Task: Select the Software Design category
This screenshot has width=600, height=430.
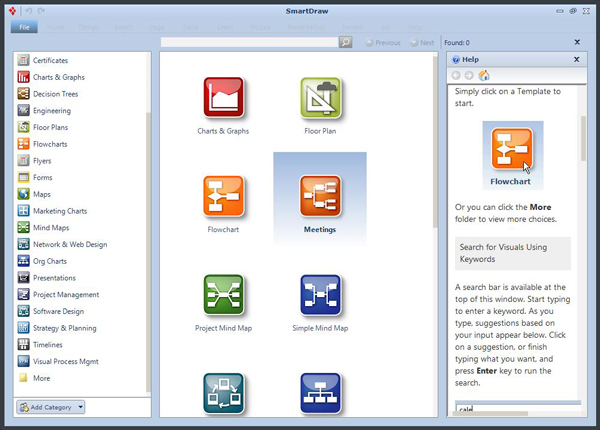Action: pos(51,311)
